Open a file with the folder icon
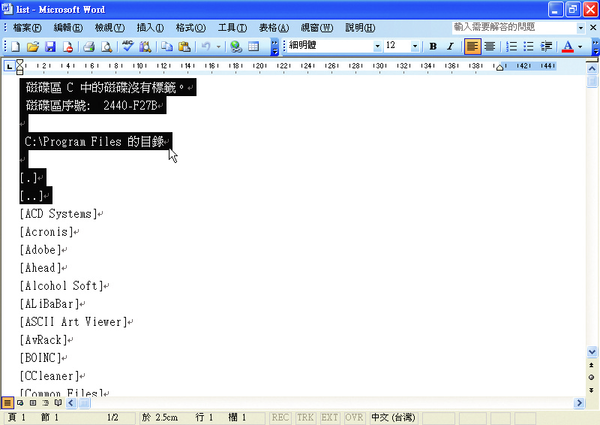Viewport: 600px width, 425px height. (x=33, y=47)
